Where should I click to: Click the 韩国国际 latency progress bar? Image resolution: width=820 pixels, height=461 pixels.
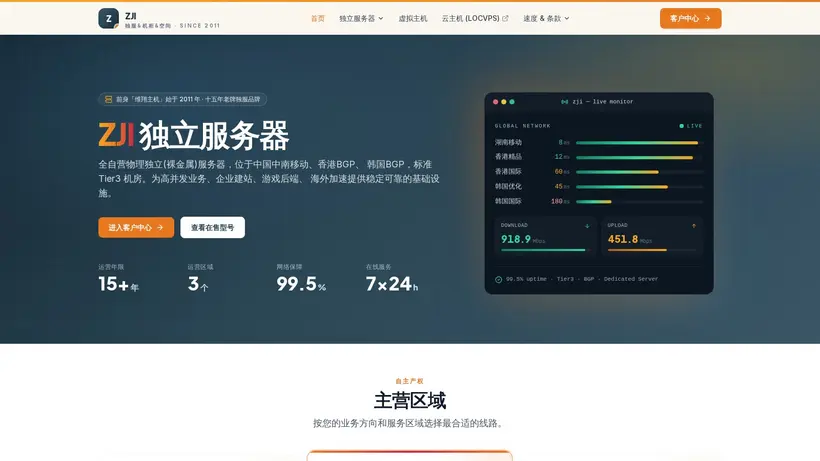tap(640, 201)
